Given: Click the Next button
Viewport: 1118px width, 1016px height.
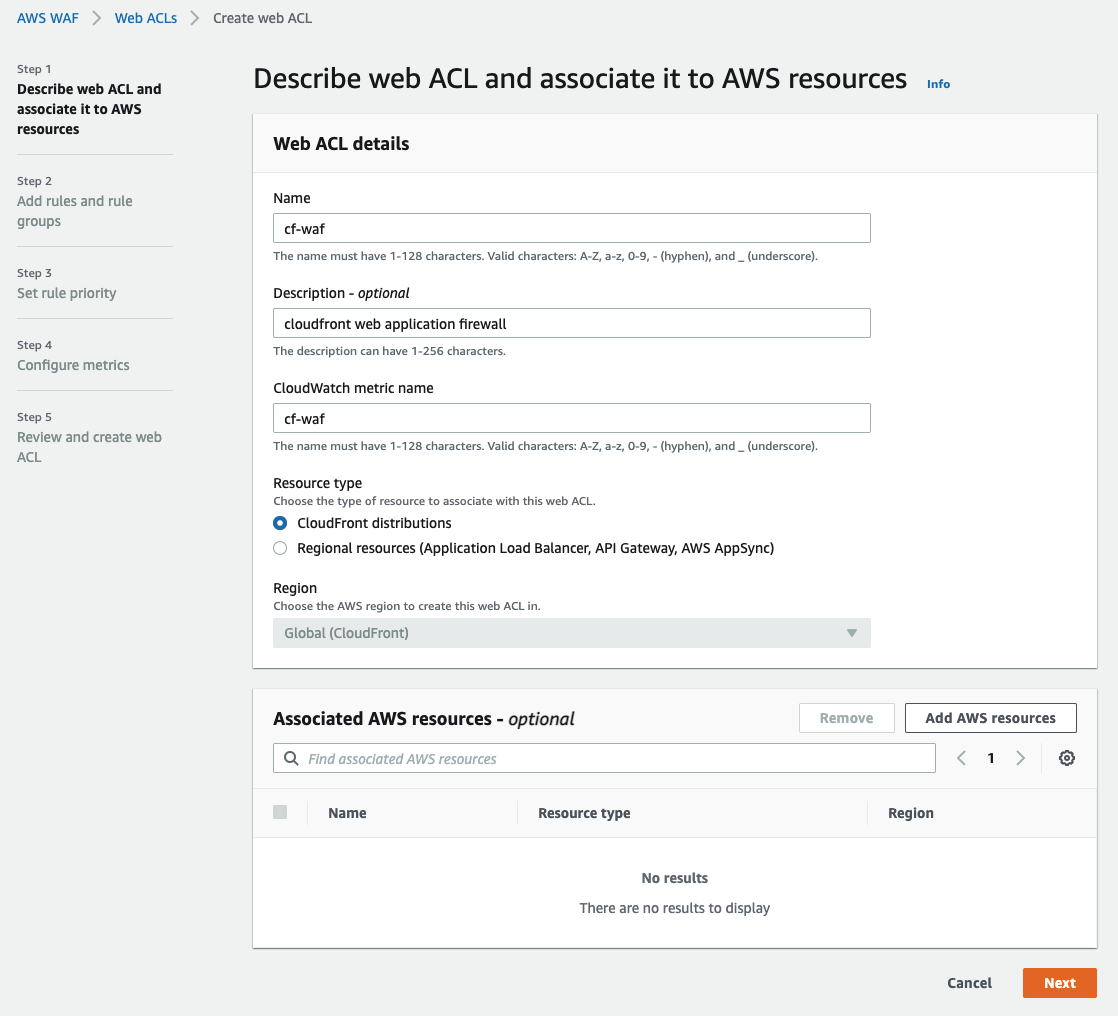Looking at the screenshot, I should (x=1060, y=982).
